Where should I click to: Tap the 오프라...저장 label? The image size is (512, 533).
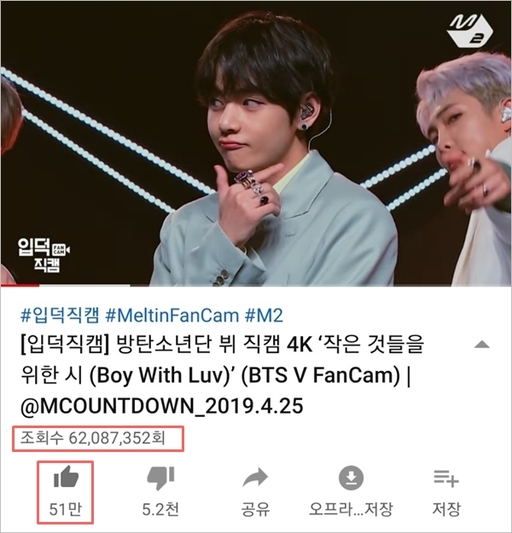click(x=351, y=509)
